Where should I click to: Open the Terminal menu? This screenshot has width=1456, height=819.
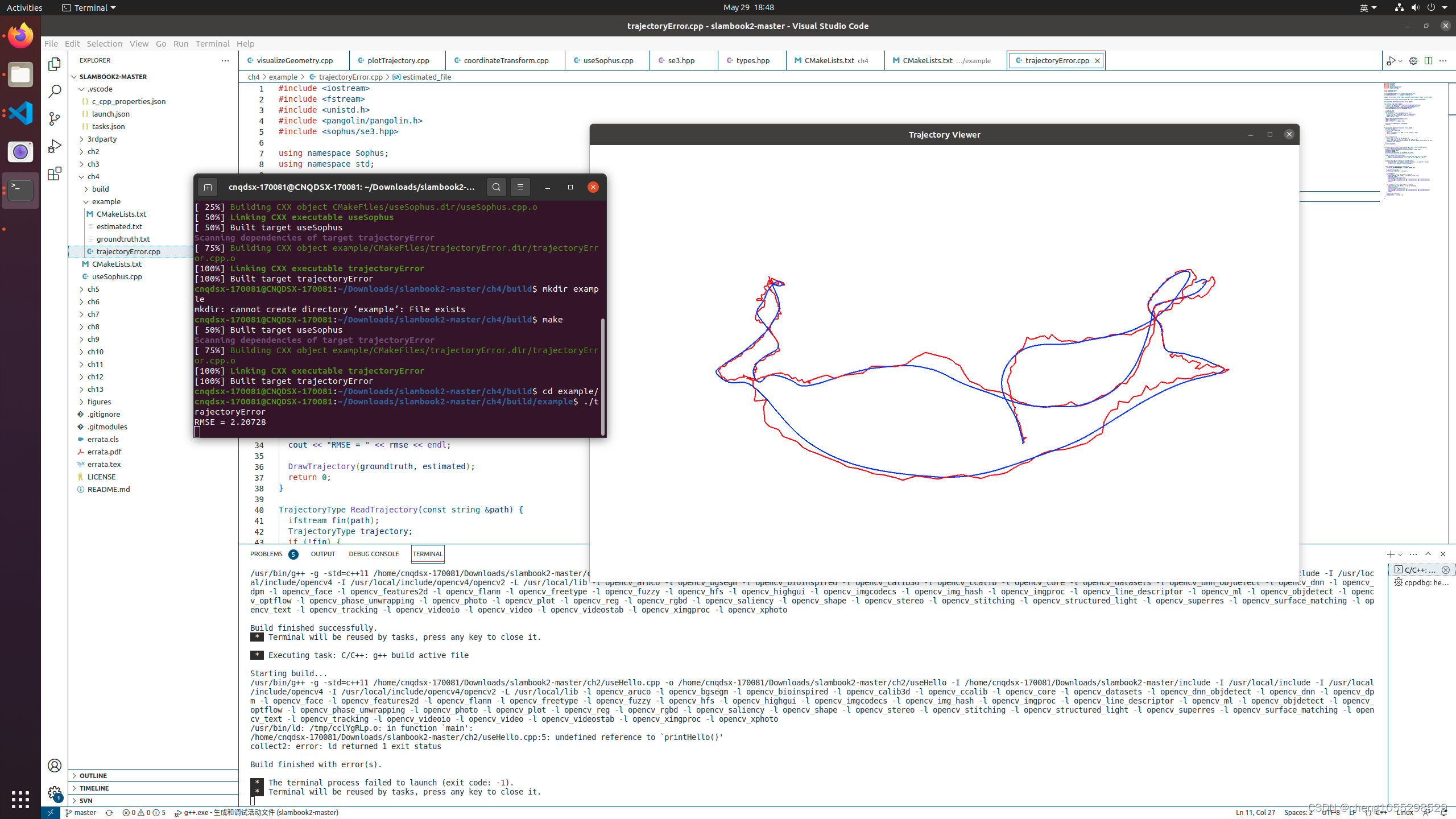tap(212, 43)
